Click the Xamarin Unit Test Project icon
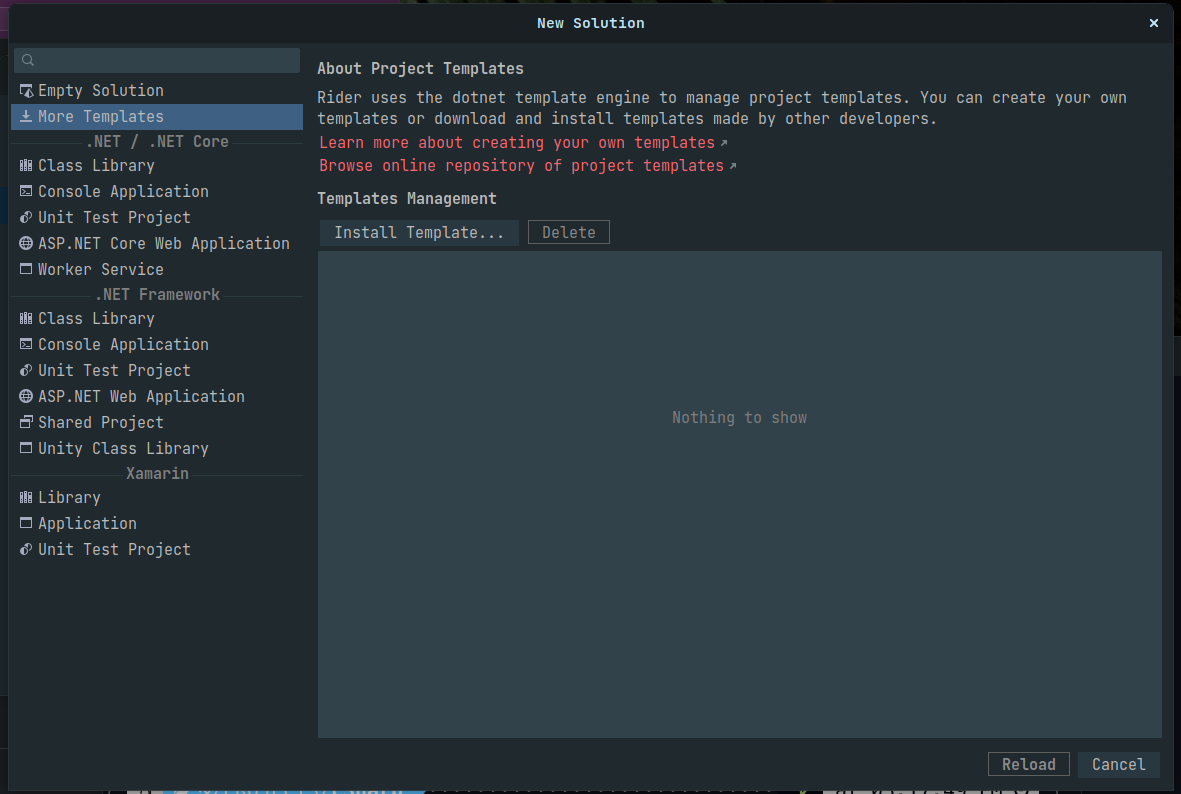Viewport: 1181px width, 794px height. [x=26, y=549]
